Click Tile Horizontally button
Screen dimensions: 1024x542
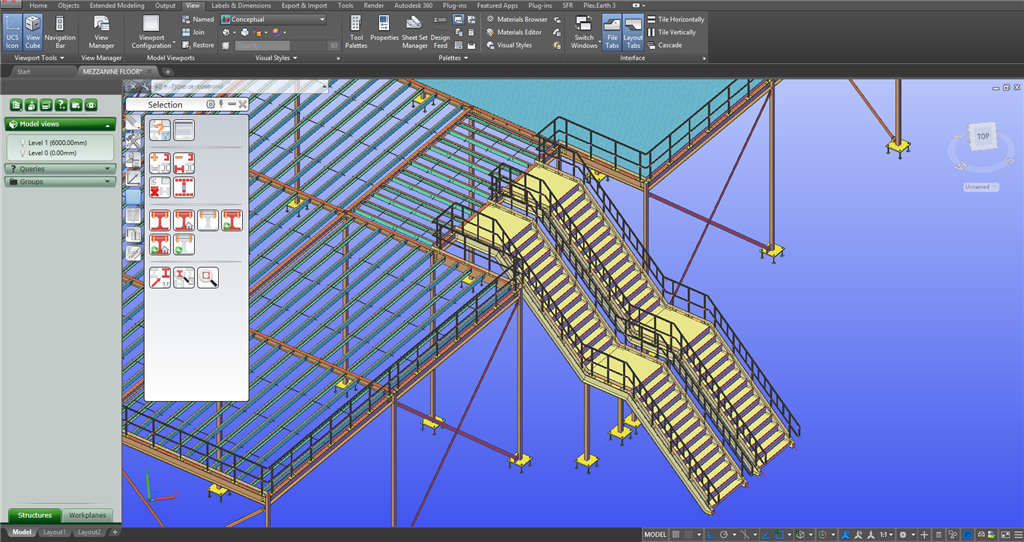[680, 19]
